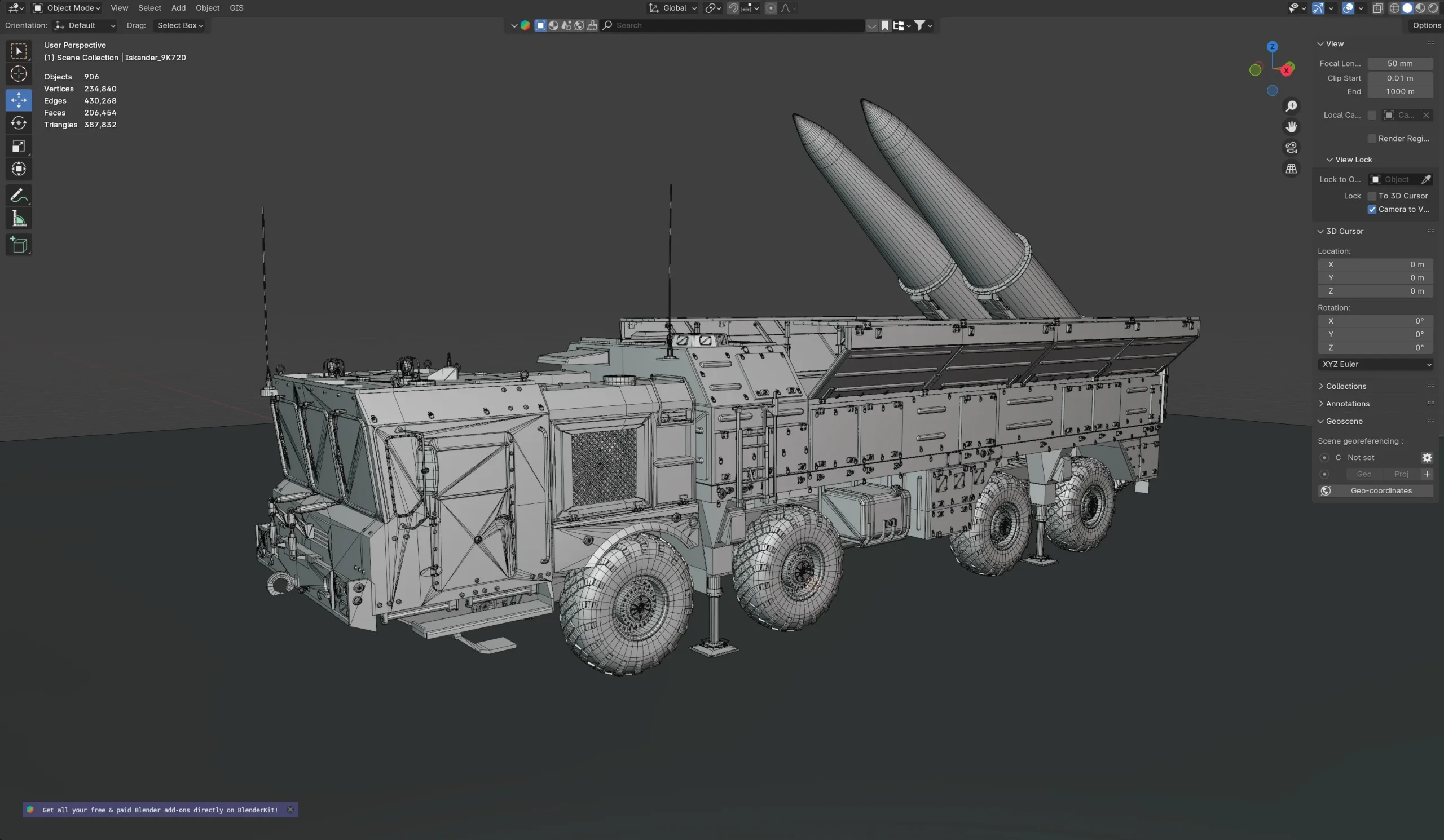Toggle proportional editing in the header

click(771, 8)
